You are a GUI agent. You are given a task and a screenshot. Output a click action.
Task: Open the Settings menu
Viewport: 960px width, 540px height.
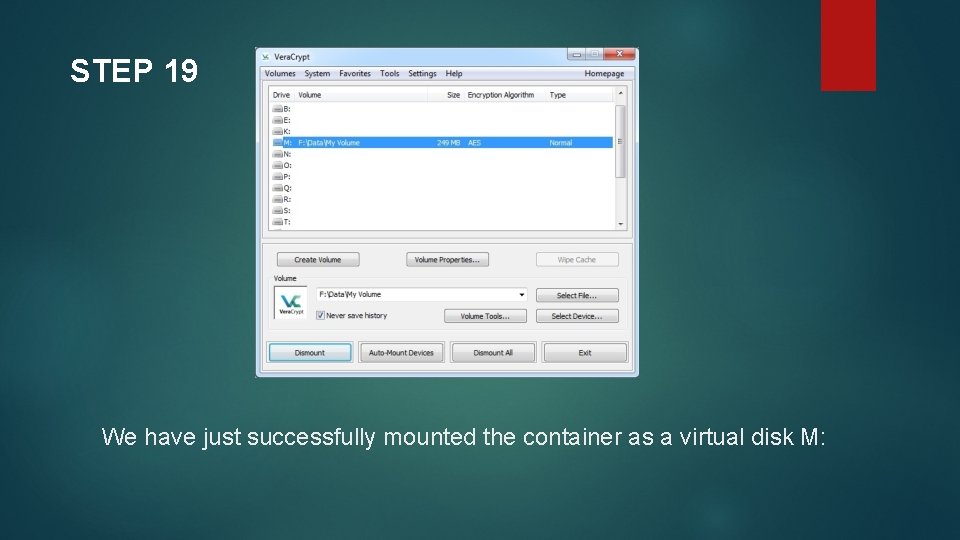pyautogui.click(x=422, y=73)
